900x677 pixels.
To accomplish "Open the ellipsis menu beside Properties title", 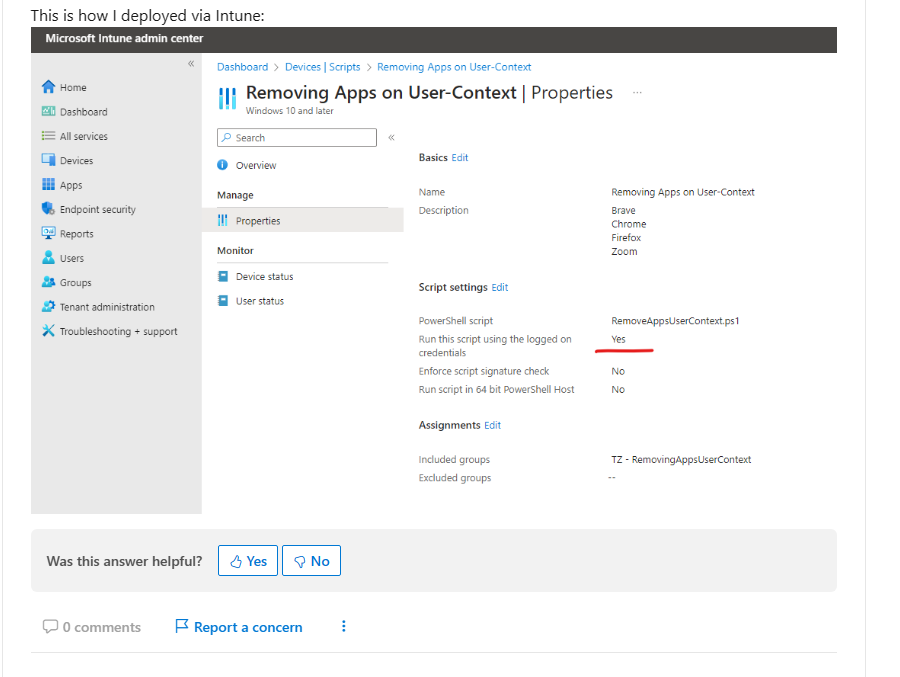I will 637,92.
